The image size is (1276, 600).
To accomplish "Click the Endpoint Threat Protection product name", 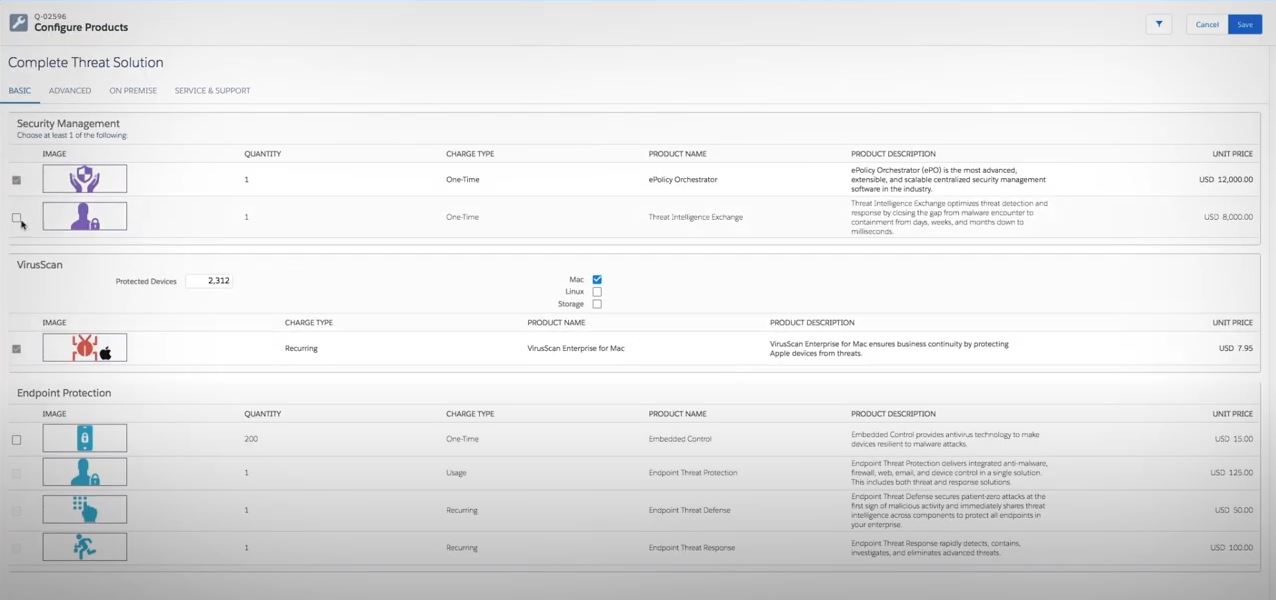I will click(x=693, y=473).
